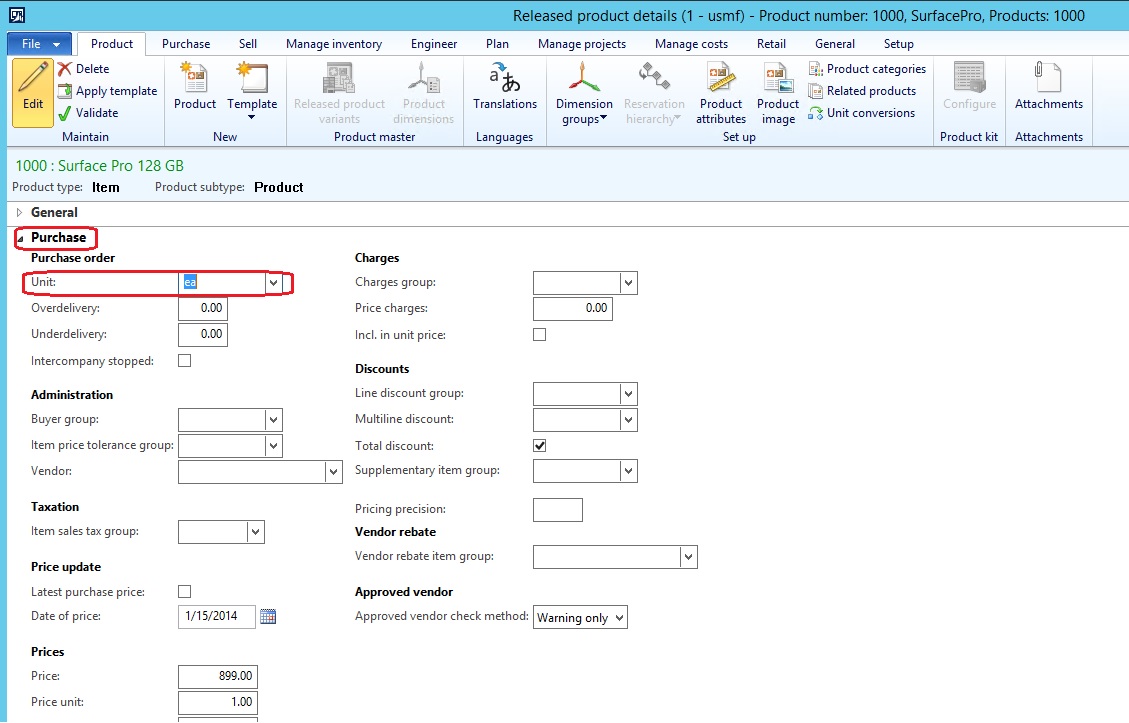Click inside the Price input field
The image size is (1129, 723).
215,676
